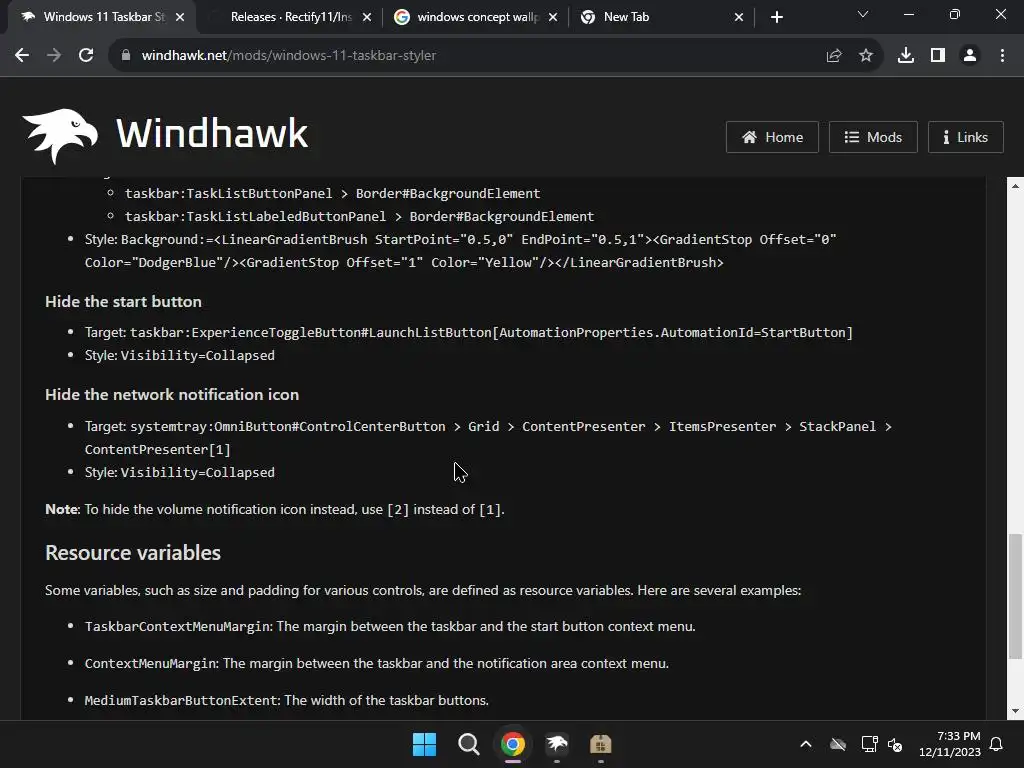Click the 'Hide the start button' heading
This screenshot has height=768, width=1024.
pyautogui.click(x=123, y=302)
